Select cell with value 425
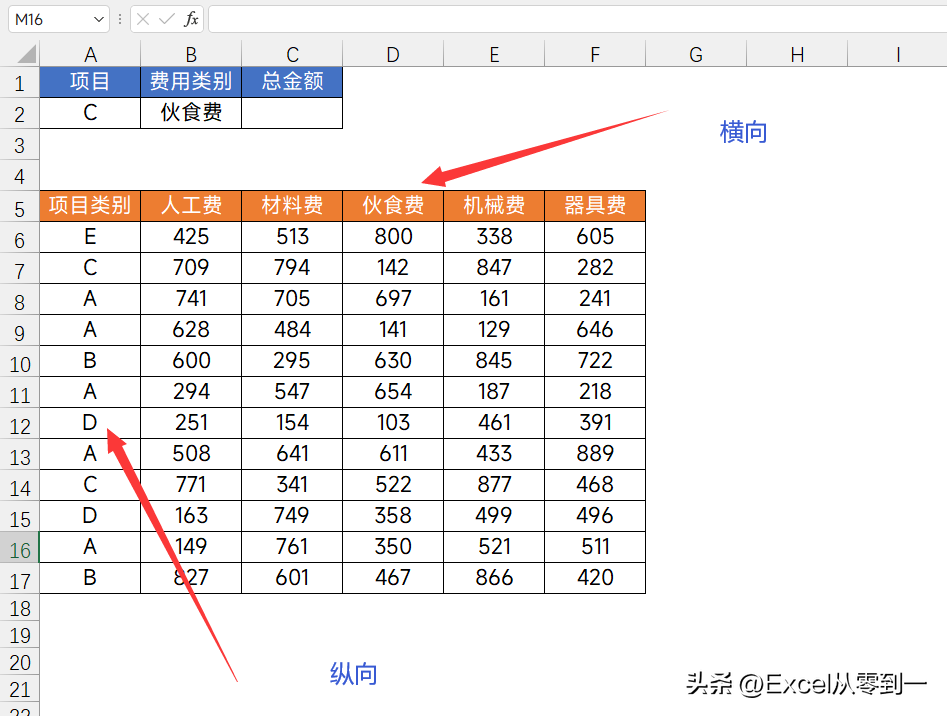947x716 pixels. click(191, 237)
